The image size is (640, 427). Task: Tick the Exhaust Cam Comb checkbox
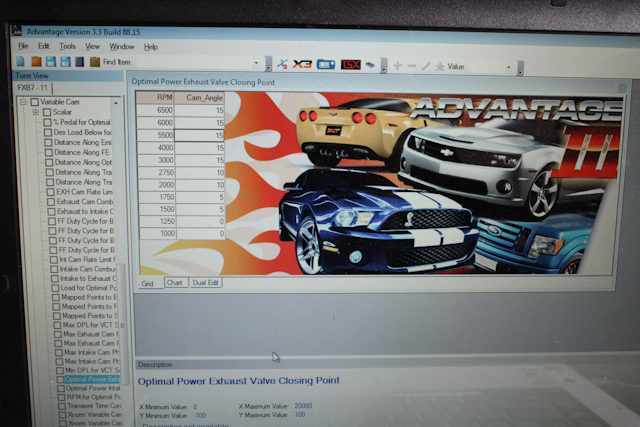point(51,202)
